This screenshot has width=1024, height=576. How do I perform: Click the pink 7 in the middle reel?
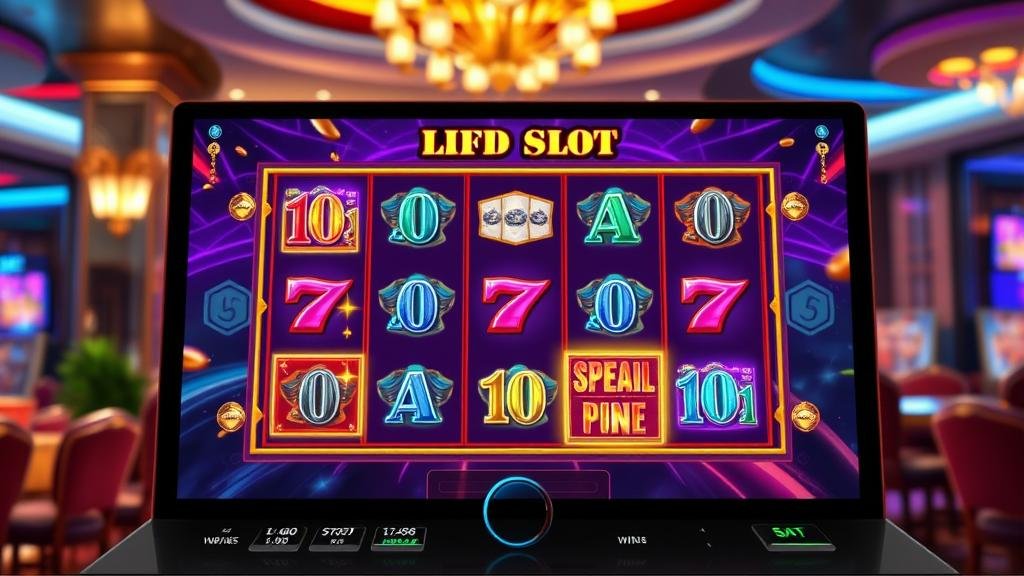(515, 304)
